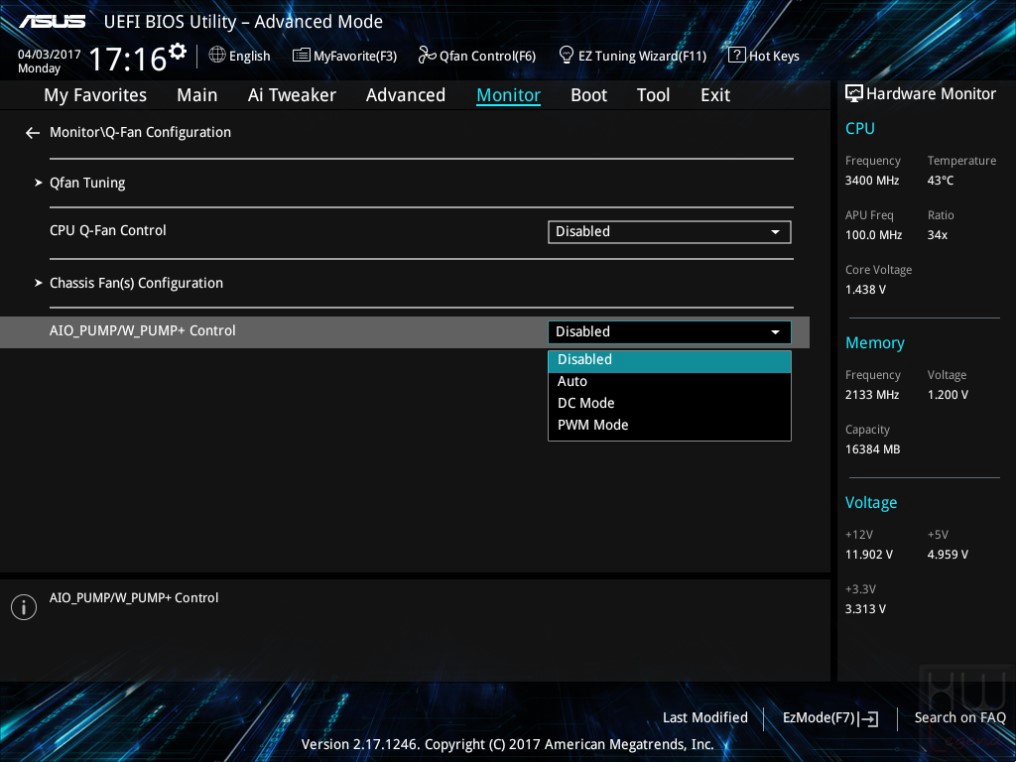Open the Main tab

[197, 95]
